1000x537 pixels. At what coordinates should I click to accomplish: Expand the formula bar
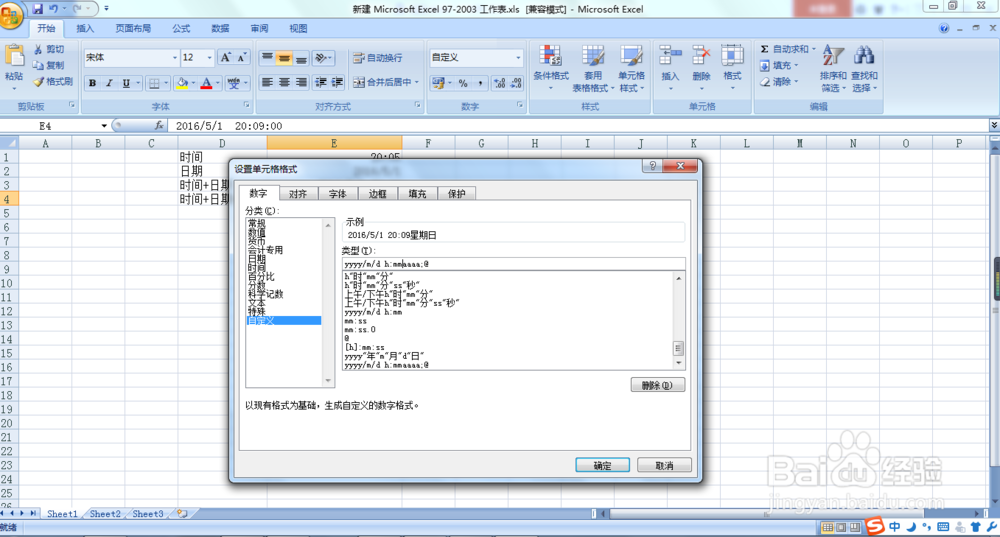994,126
